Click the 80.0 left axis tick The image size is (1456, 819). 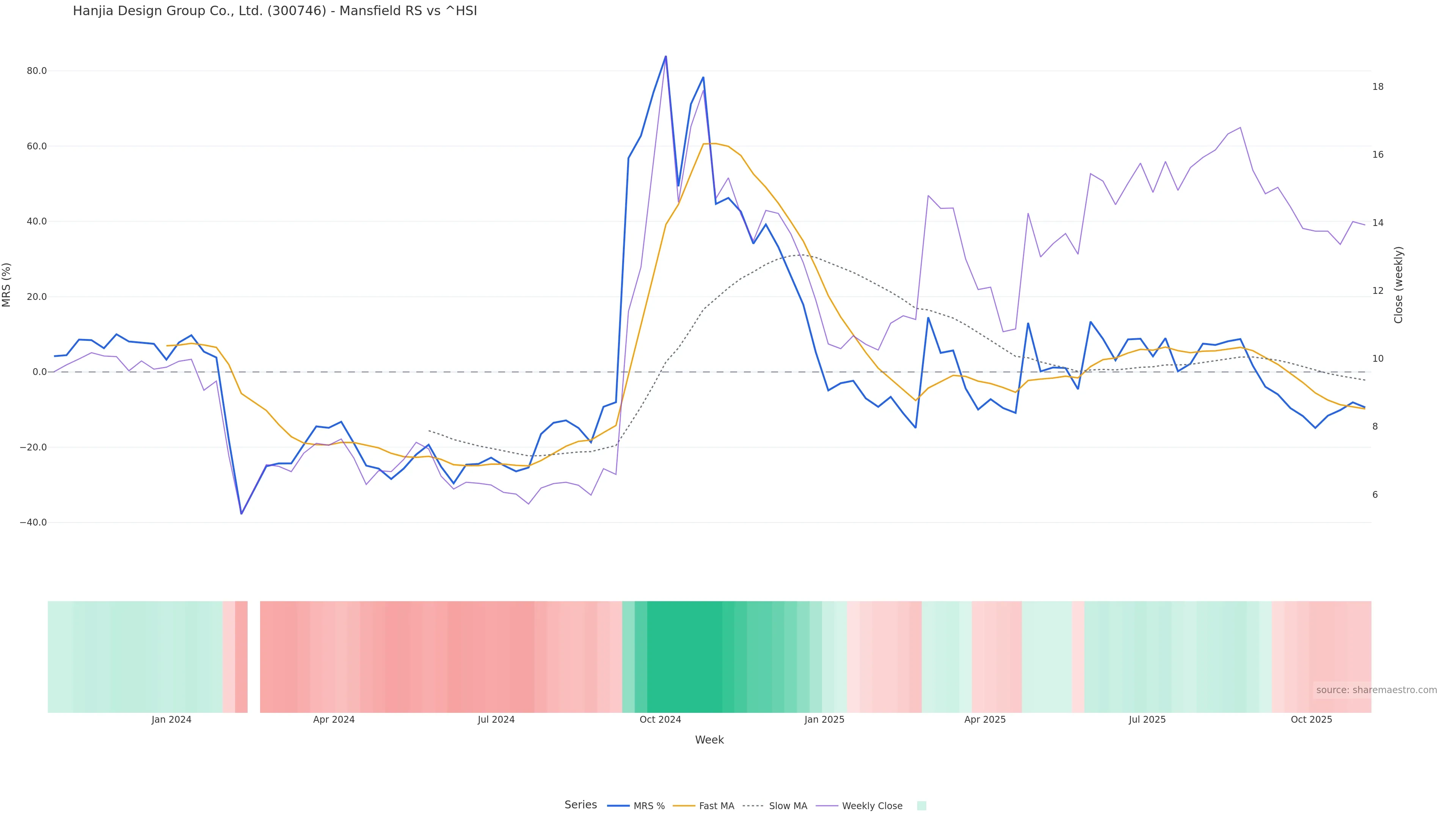tap(37, 71)
